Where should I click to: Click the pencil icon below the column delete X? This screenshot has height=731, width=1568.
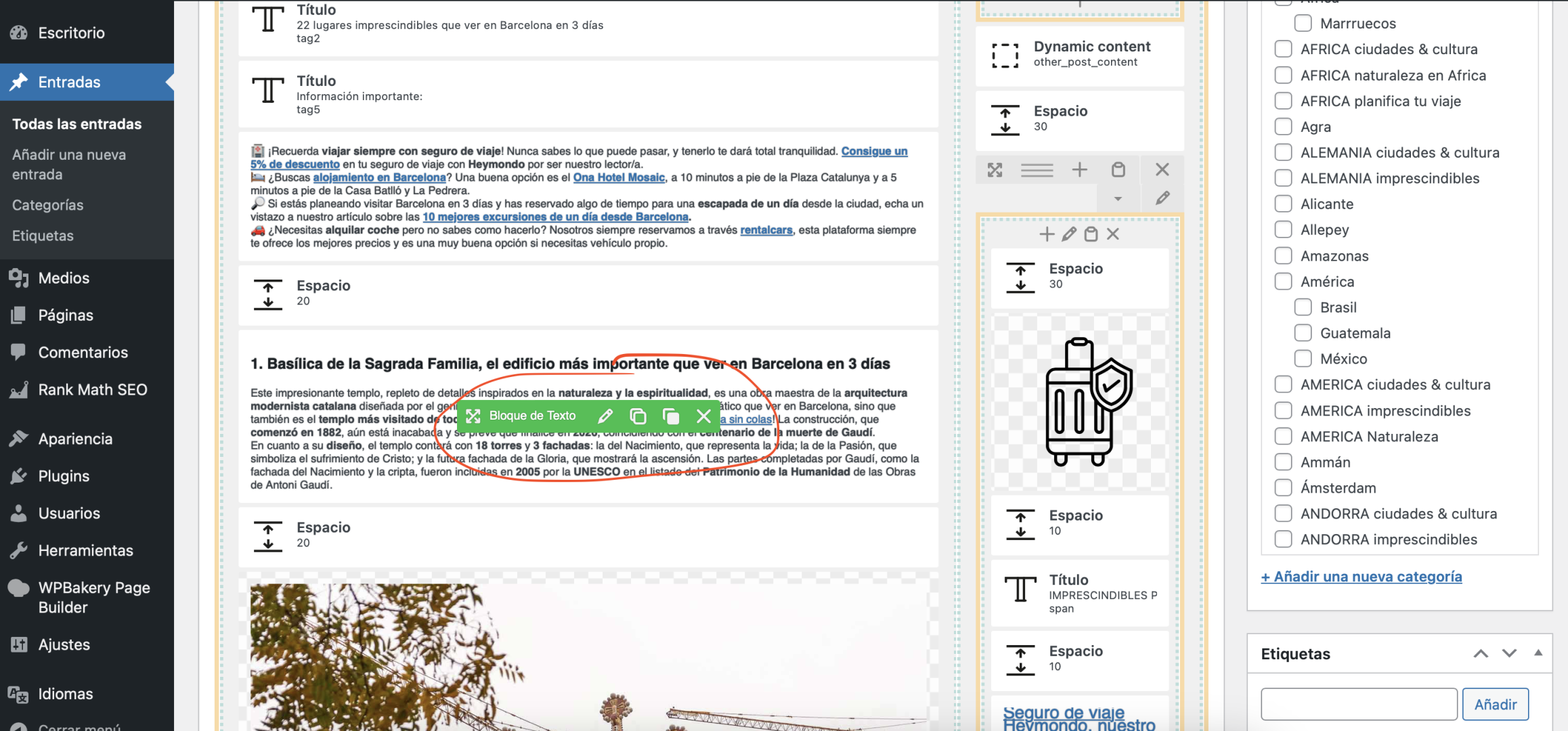(x=1162, y=198)
